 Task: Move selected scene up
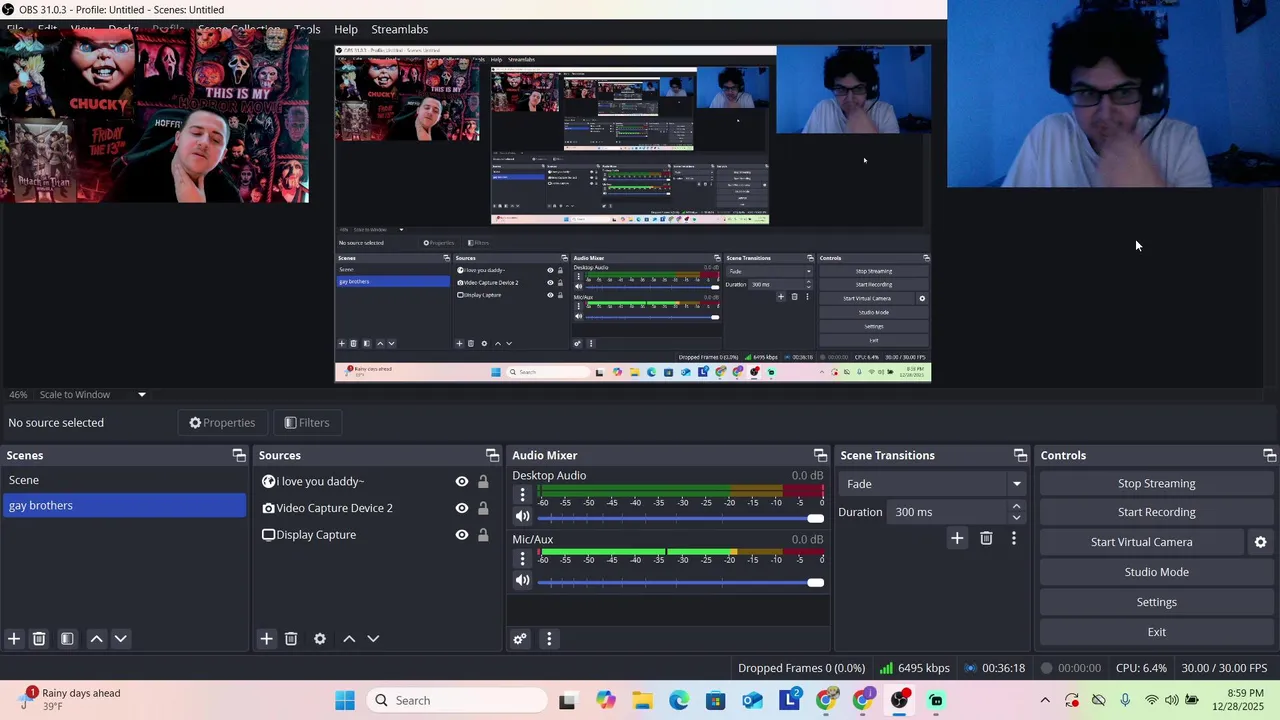pos(96,639)
